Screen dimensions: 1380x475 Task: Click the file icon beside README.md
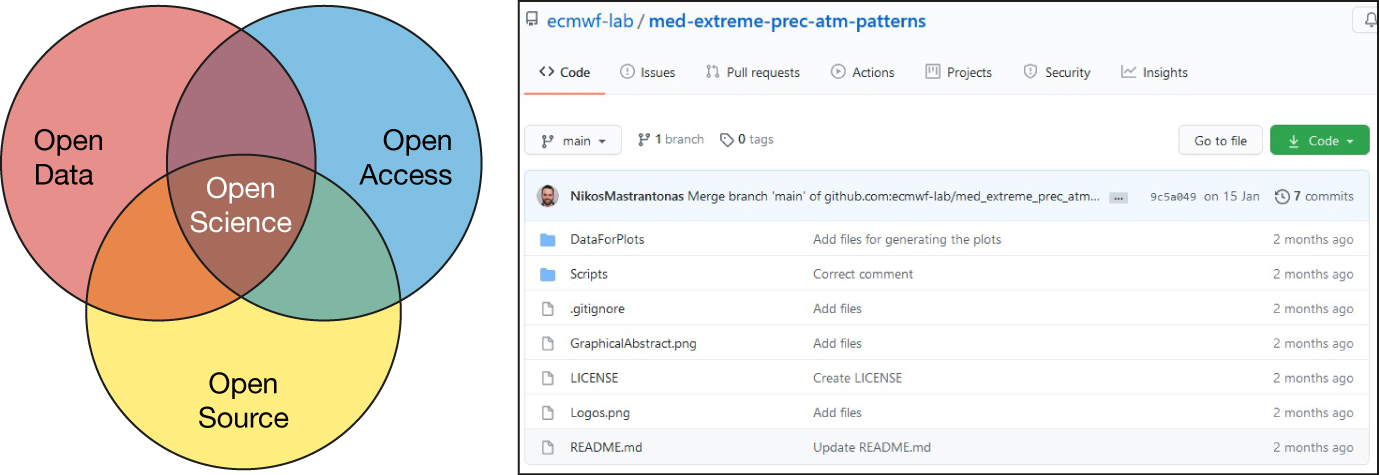[547, 447]
